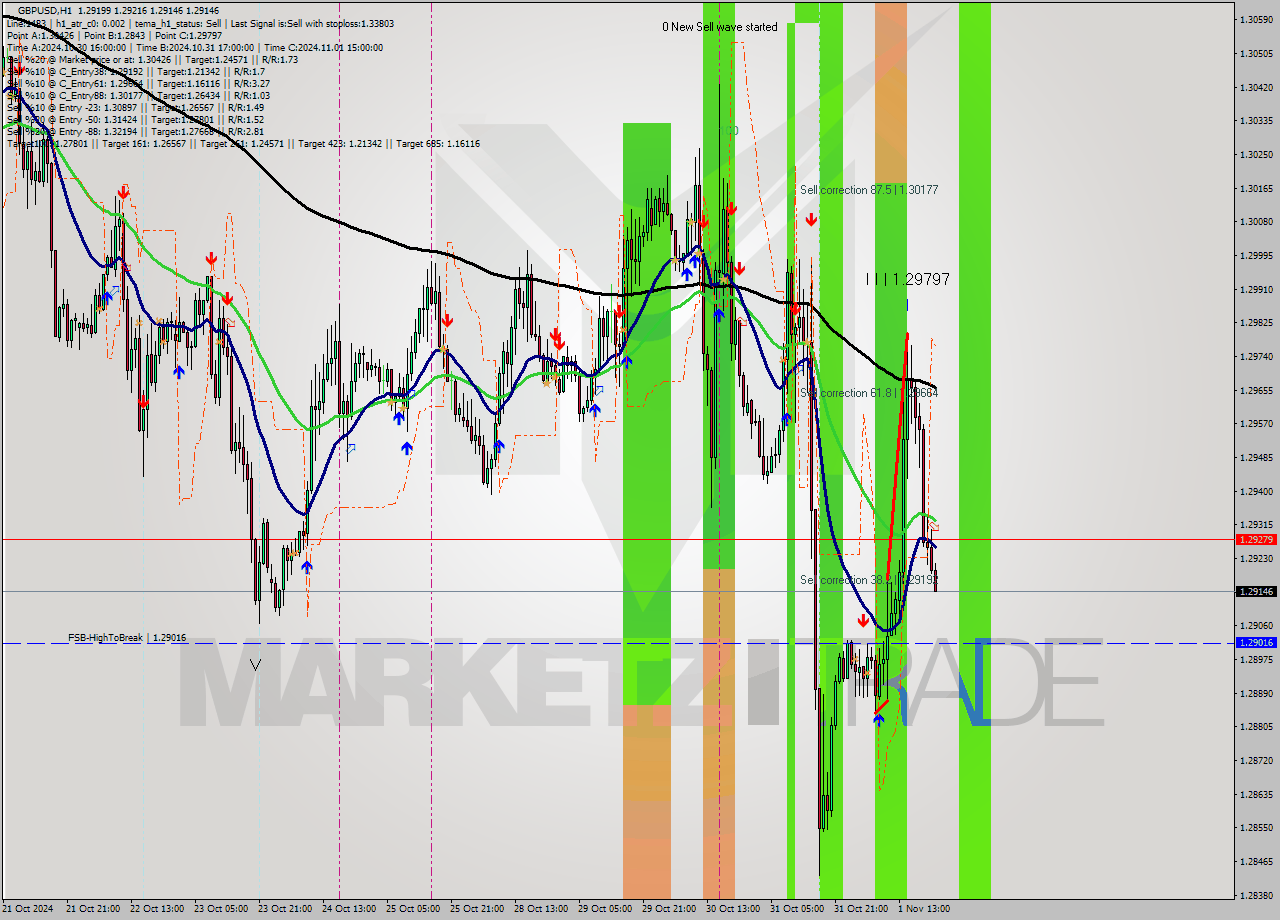
Task: Click the '25 Oct 21:00' time axis label
Action: coord(477,909)
